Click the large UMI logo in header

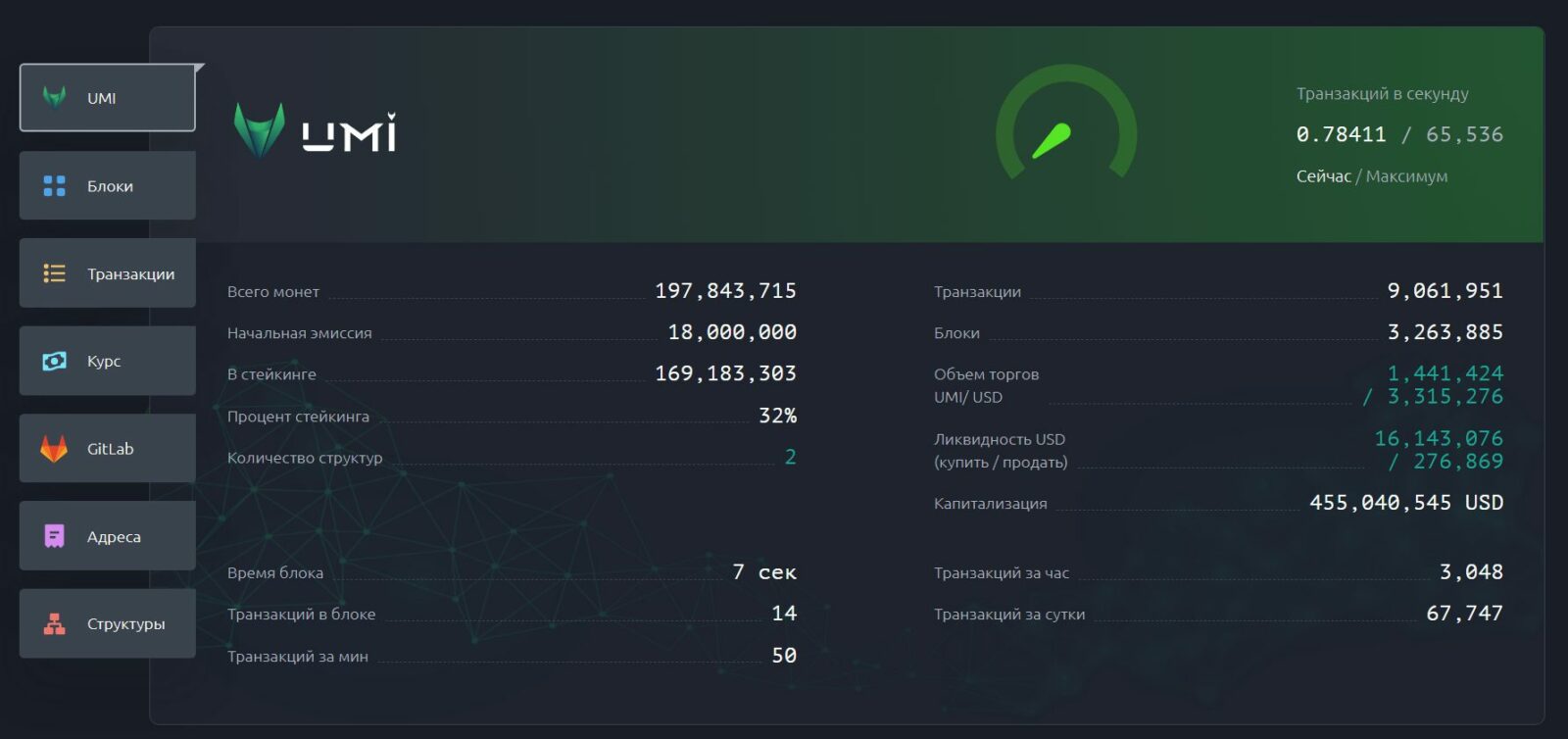pyautogui.click(x=316, y=132)
